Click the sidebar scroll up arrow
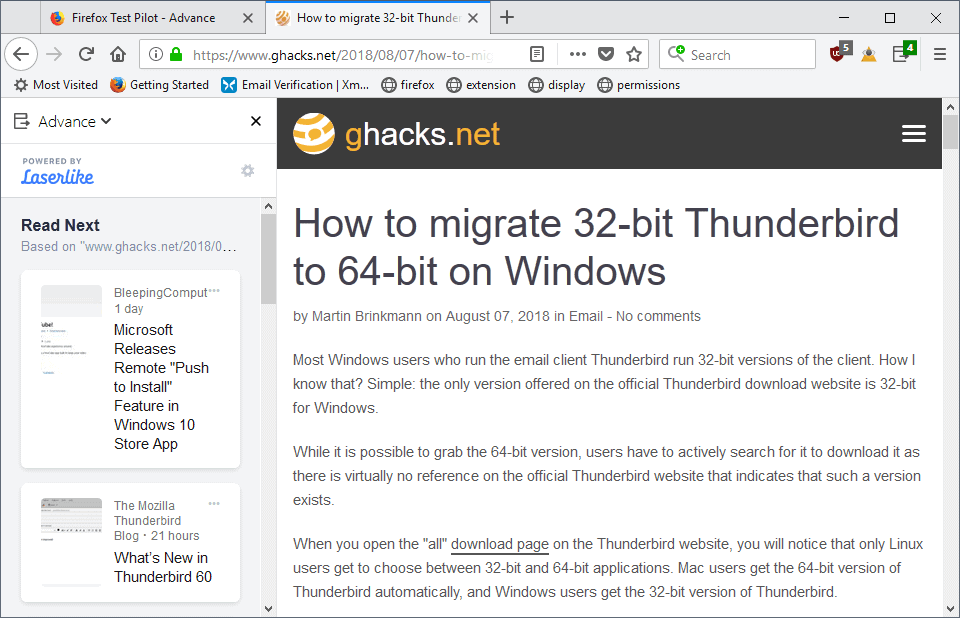 [x=268, y=206]
